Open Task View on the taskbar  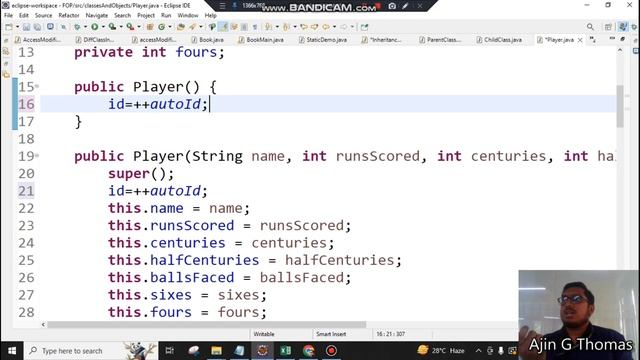(169, 351)
